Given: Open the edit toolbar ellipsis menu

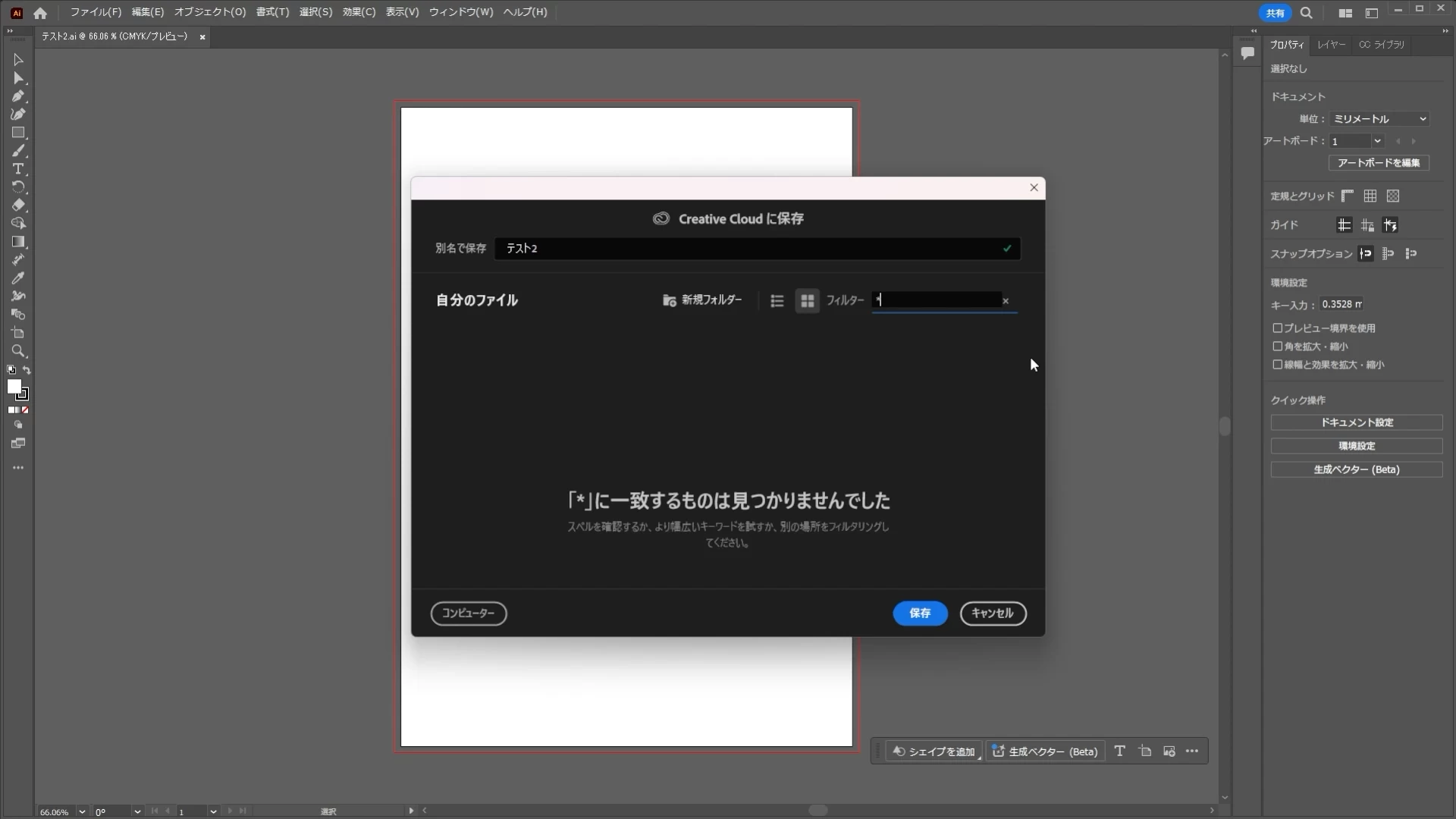Looking at the screenshot, I should pyautogui.click(x=18, y=468).
